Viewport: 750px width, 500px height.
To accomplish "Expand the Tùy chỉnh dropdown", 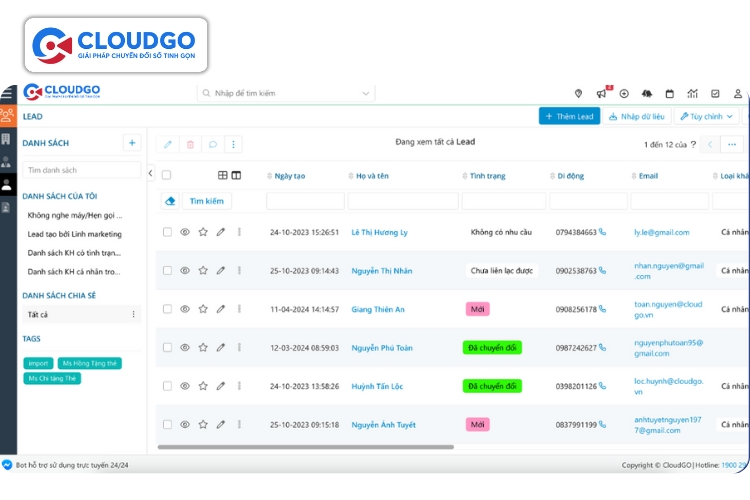I will pos(703,116).
